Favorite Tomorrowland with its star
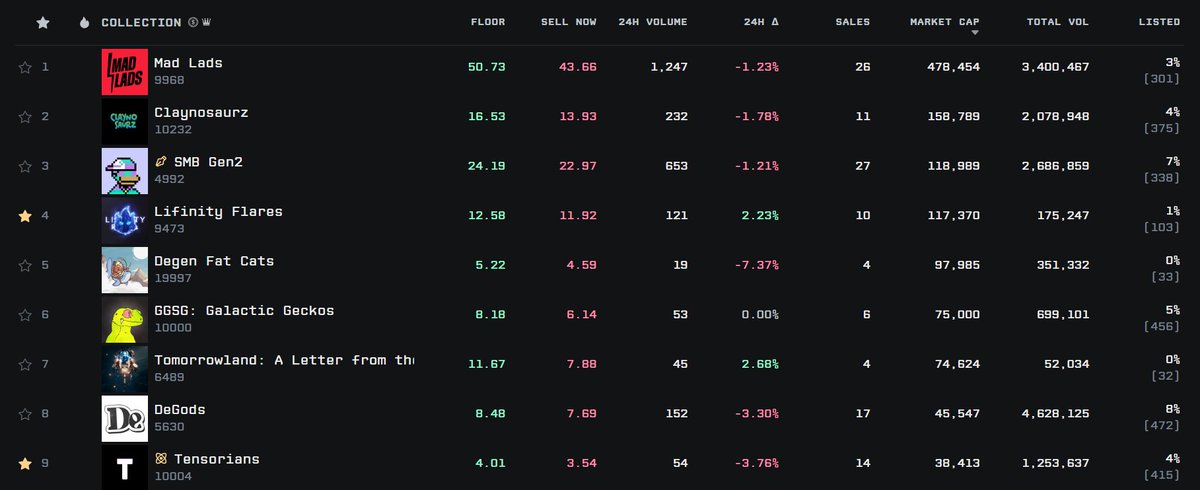The height and width of the screenshot is (490, 1200). point(25,364)
